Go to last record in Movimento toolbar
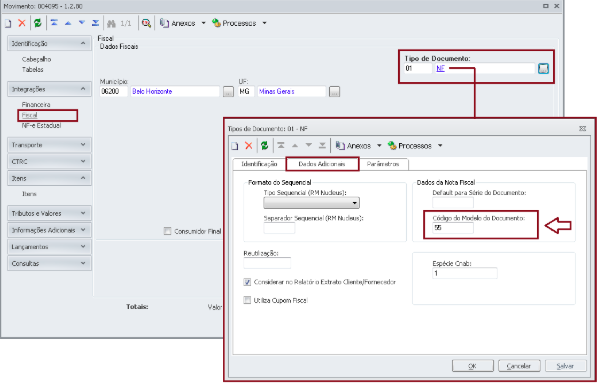Image resolution: width=604 pixels, height=387 pixels. pyautogui.click(x=95, y=23)
